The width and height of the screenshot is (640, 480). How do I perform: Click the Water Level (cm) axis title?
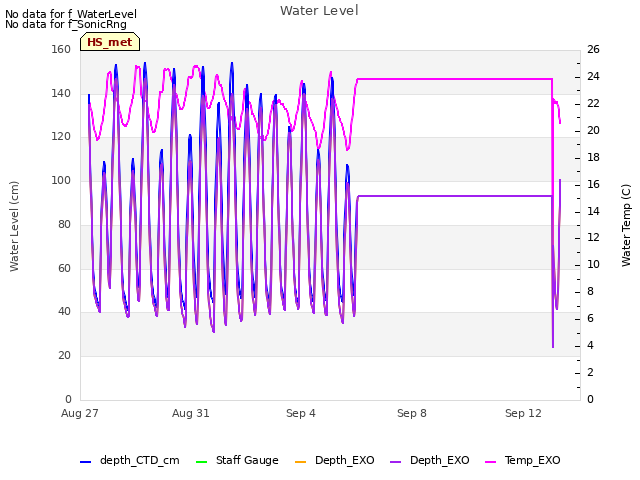pos(14,226)
